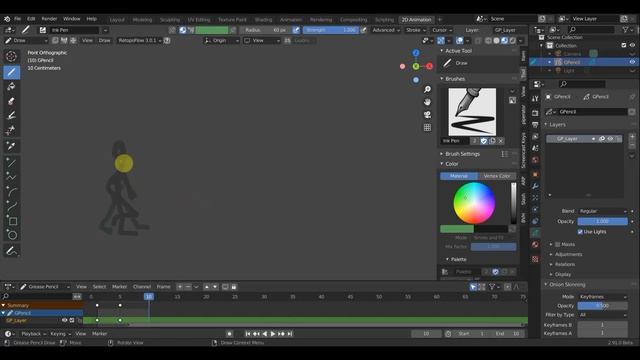Select the Line tool
The width and height of the screenshot is (640, 360).
point(11,162)
